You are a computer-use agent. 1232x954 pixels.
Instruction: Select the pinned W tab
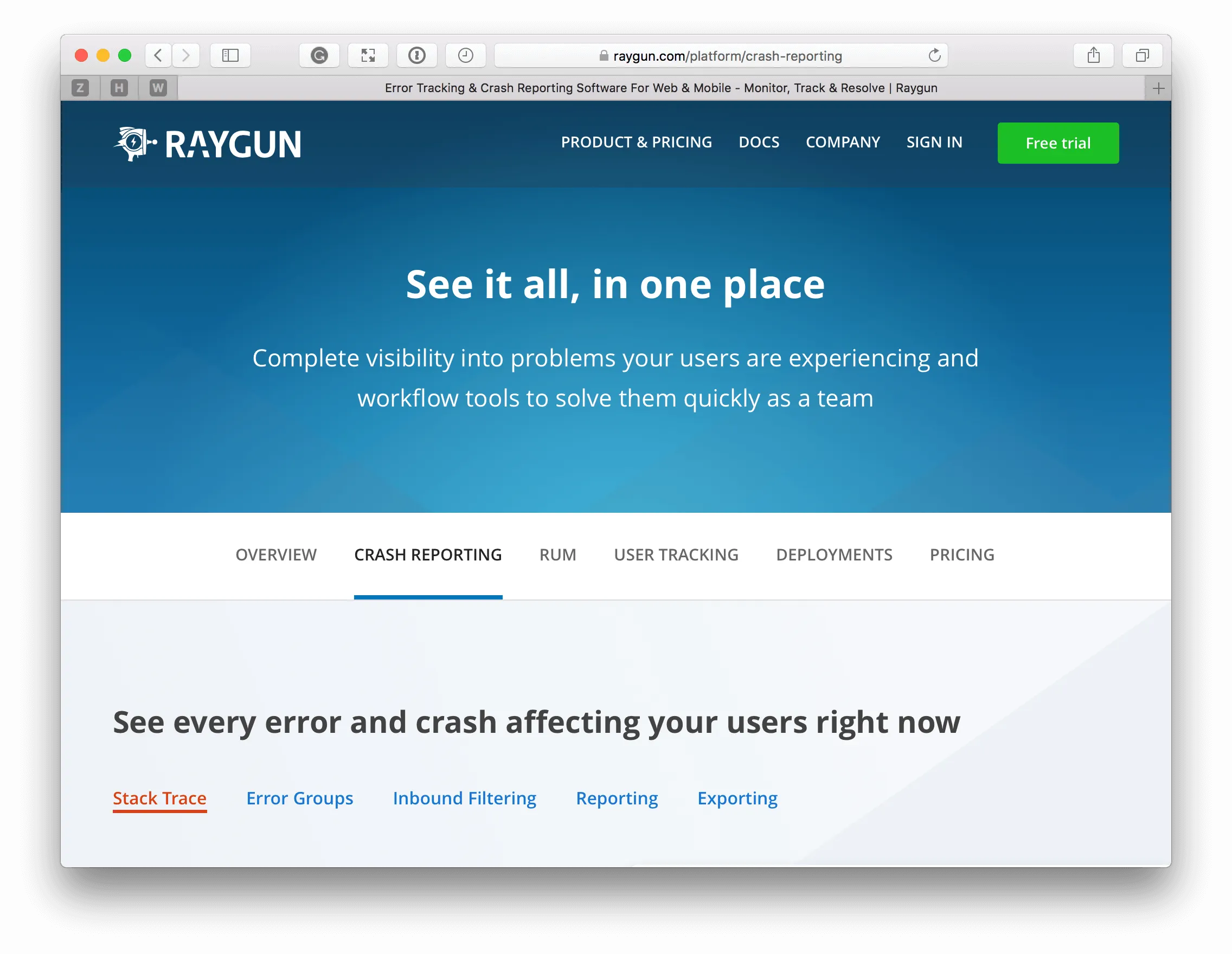[158, 88]
